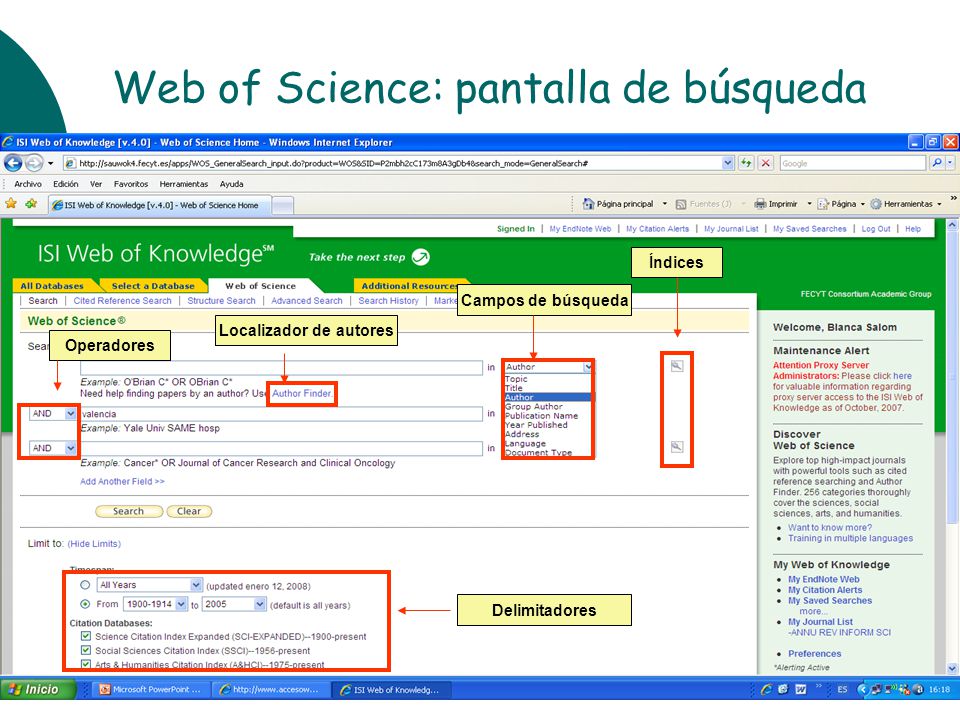The width and height of the screenshot is (960, 720).
Task: Open My EndNote Web top link
Action: 580,228
